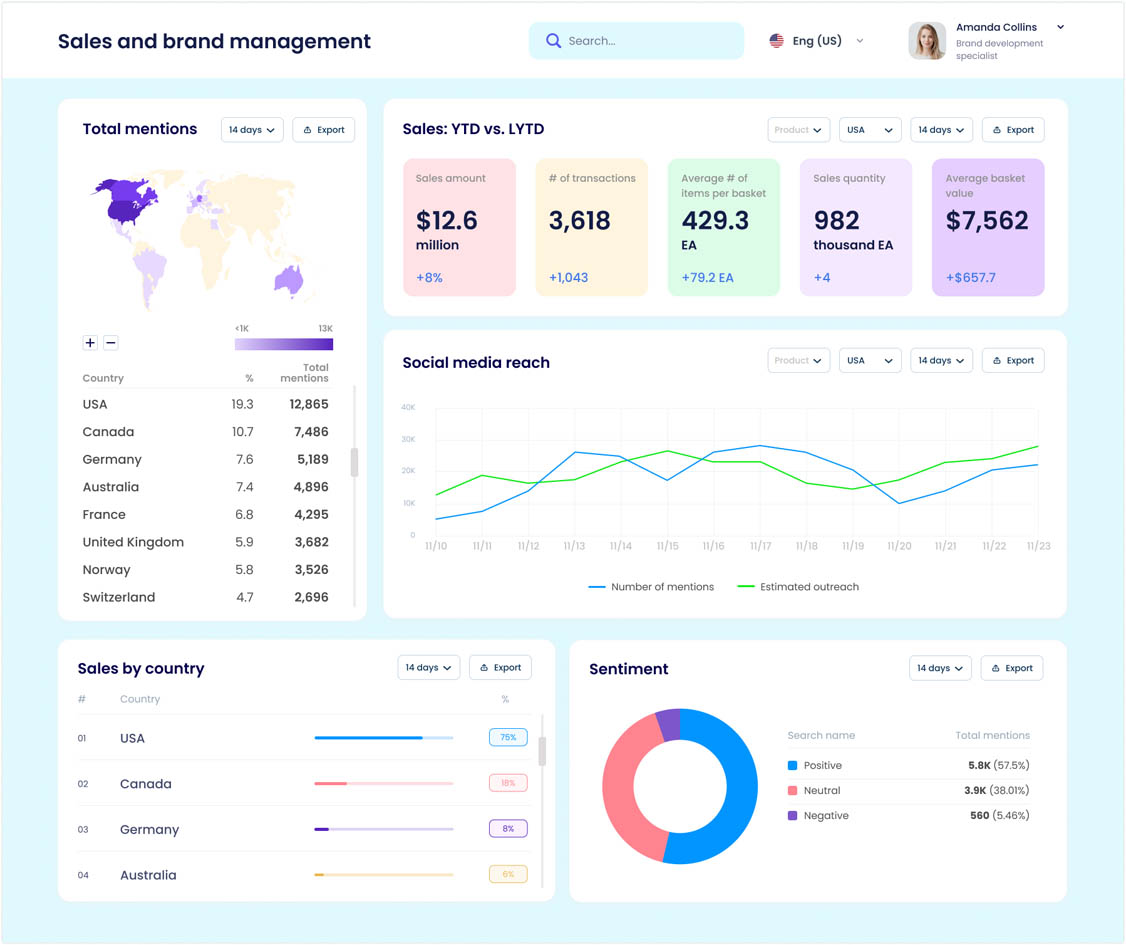Click the pink Neutral legend square
Screen dimensions: 1126x945
pyautogui.click(x=792, y=791)
